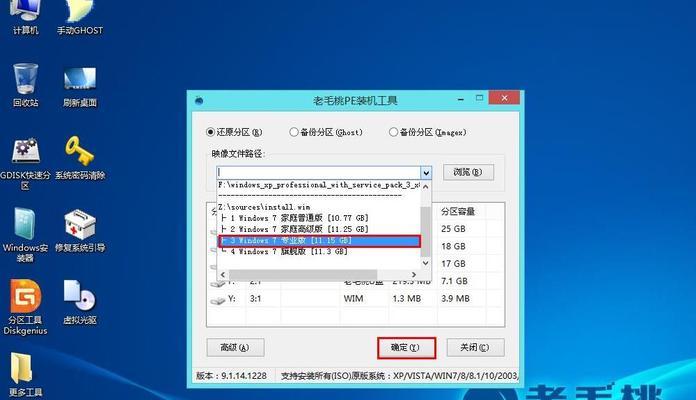Image resolution: width=696 pixels, height=400 pixels.
Task: Launch the GDISK快速分区 icon
Action: tap(25, 164)
